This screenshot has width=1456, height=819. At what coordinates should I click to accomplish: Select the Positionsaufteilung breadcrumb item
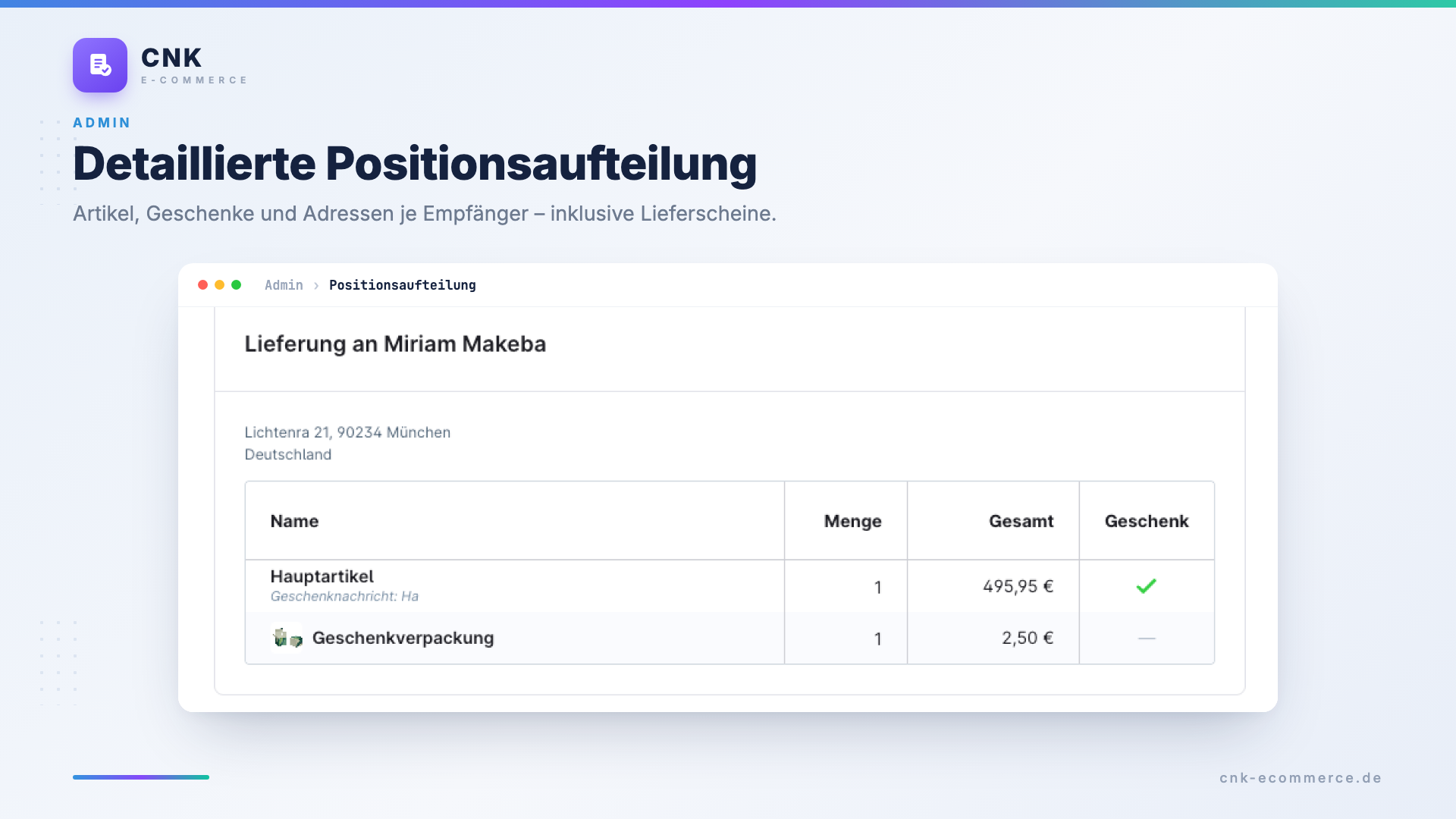[403, 285]
